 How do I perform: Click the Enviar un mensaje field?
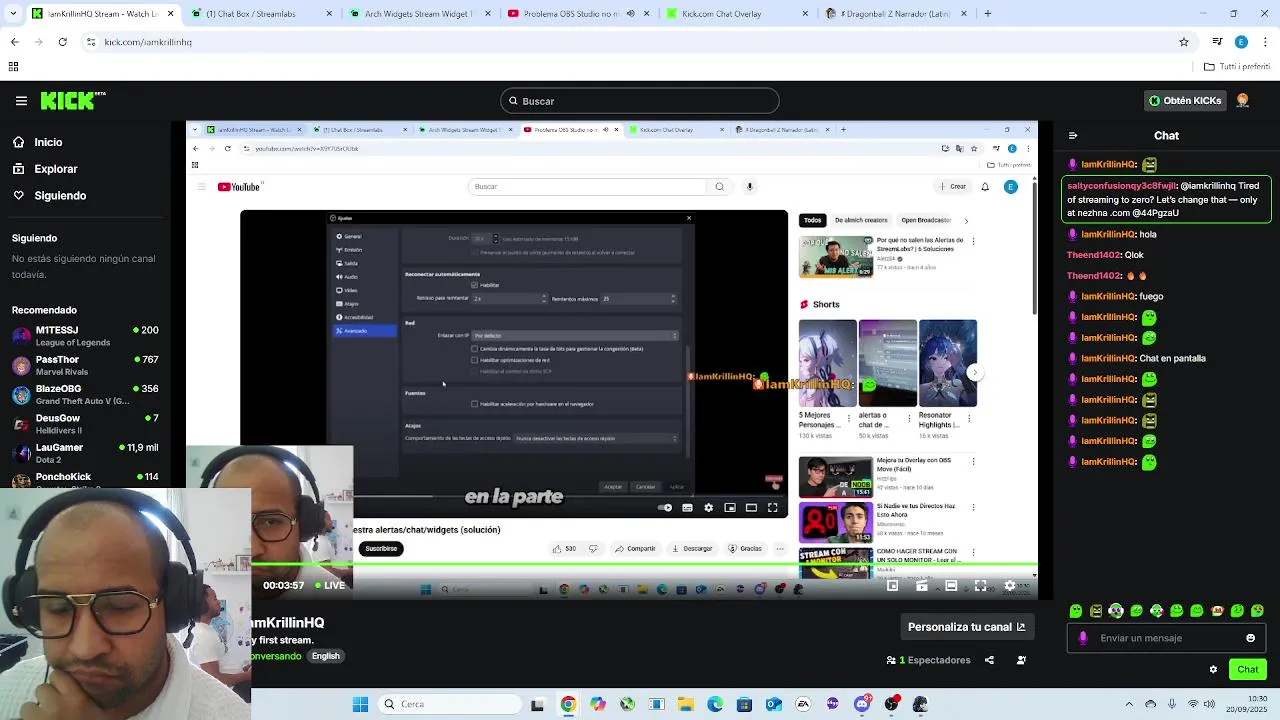pos(1165,638)
